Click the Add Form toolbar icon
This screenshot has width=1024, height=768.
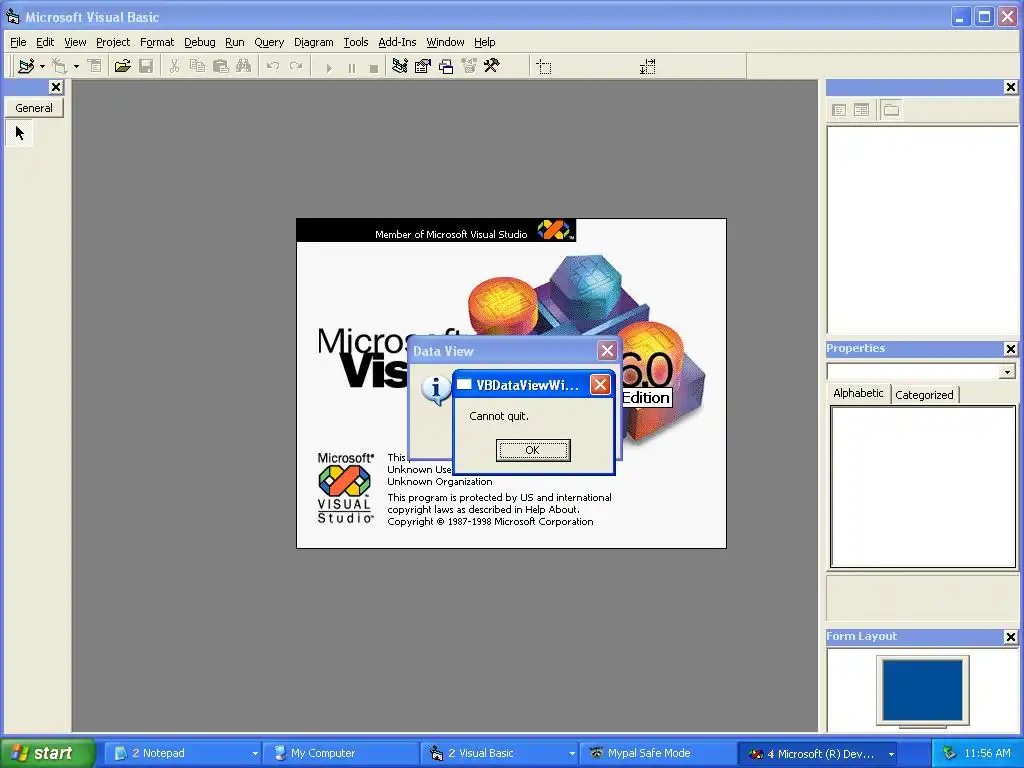tap(59, 66)
